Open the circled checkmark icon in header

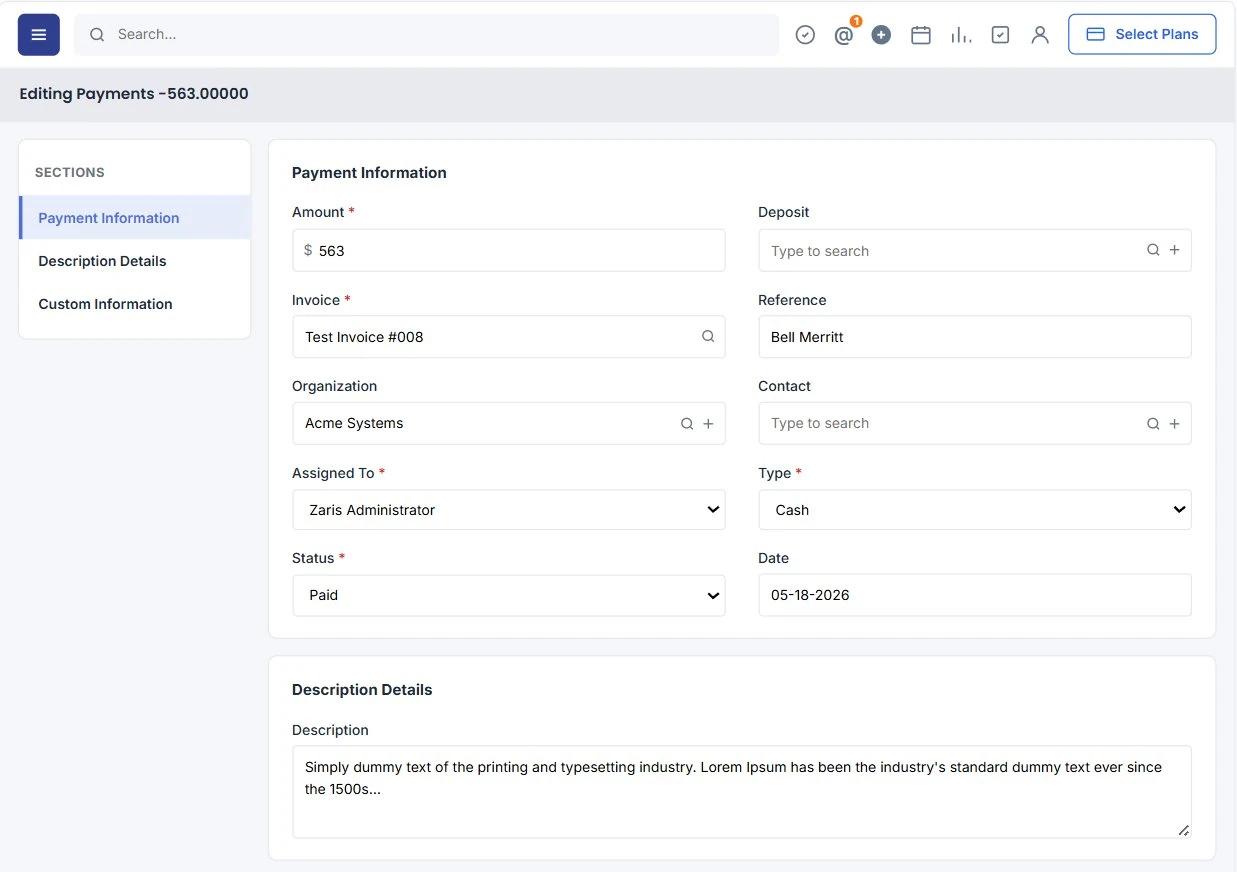(x=805, y=35)
